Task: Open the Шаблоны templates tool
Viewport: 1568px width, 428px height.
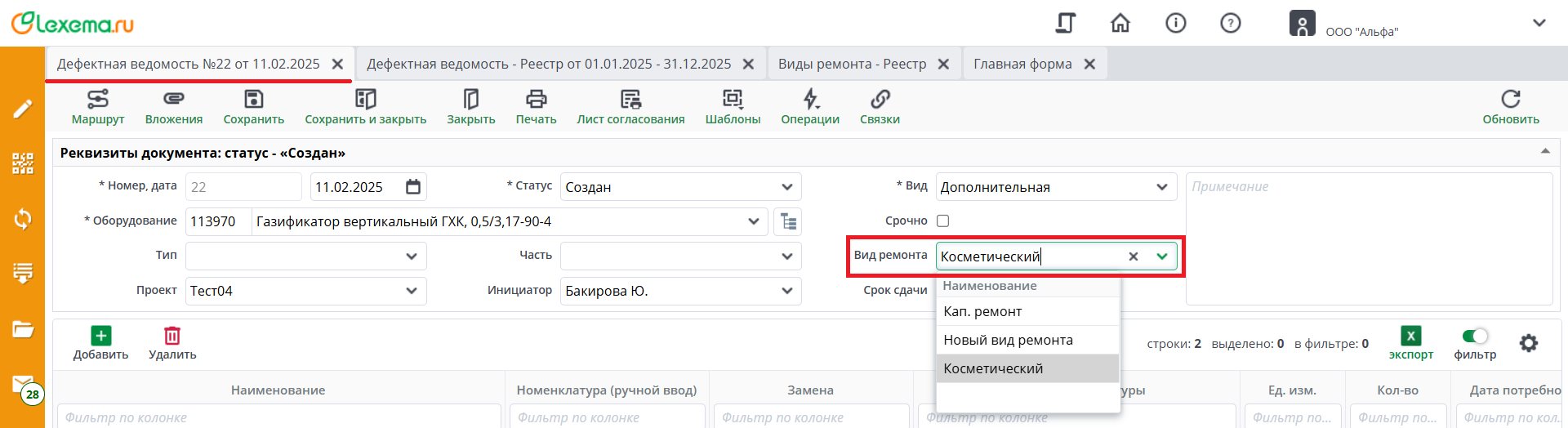Action: point(733,107)
